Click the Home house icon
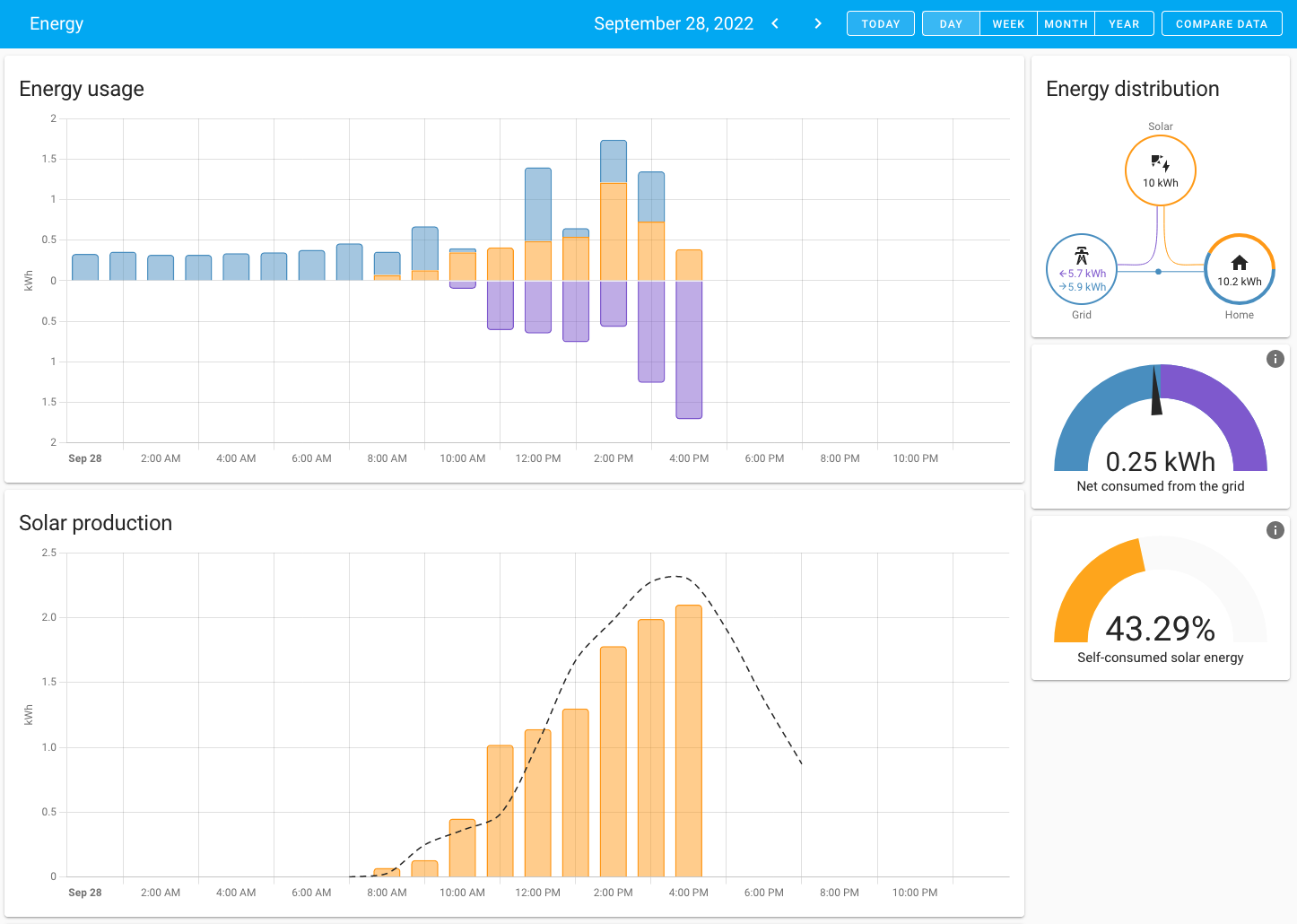Image resolution: width=1297 pixels, height=924 pixels. click(x=1239, y=263)
